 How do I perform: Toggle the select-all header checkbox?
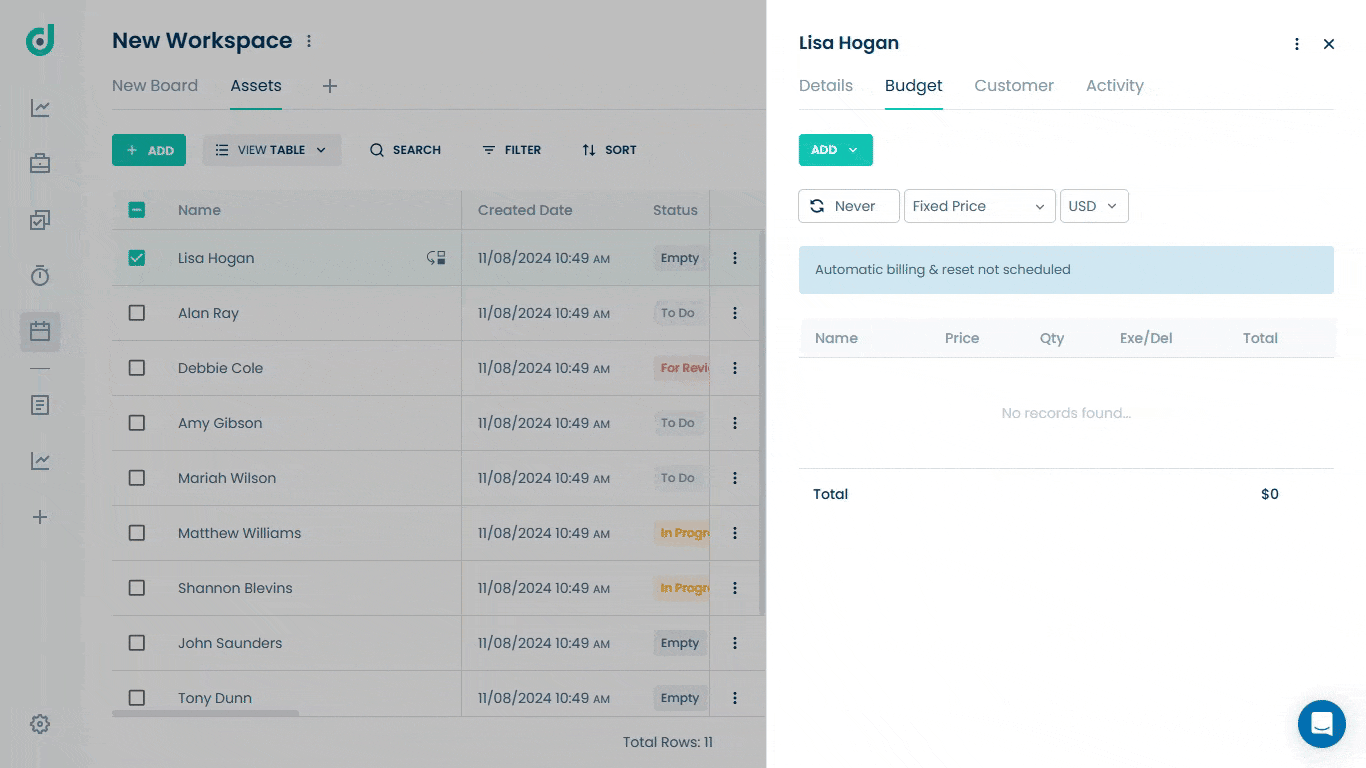(137, 210)
